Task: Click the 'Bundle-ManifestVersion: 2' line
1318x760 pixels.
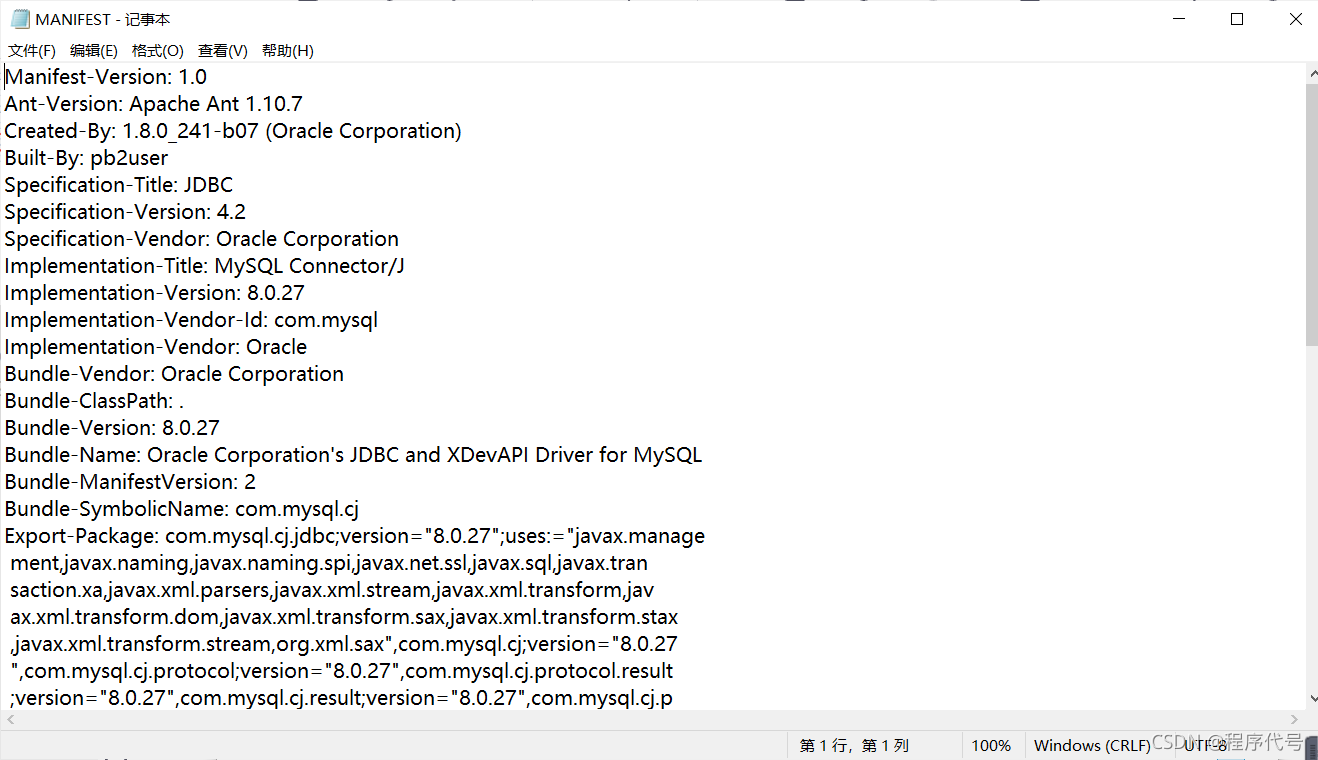Action: pyautogui.click(x=130, y=482)
